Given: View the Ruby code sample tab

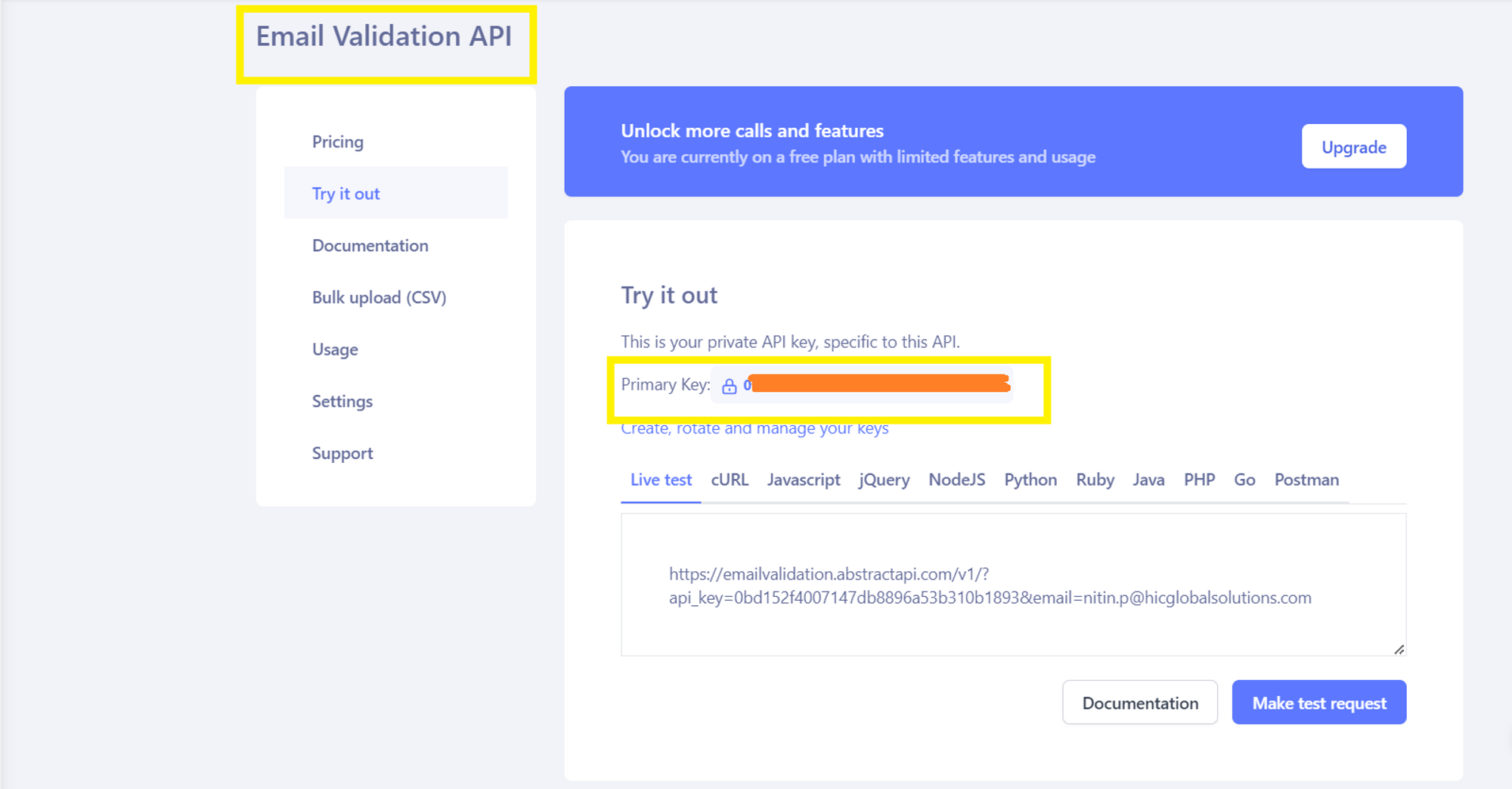Looking at the screenshot, I should click(1095, 480).
